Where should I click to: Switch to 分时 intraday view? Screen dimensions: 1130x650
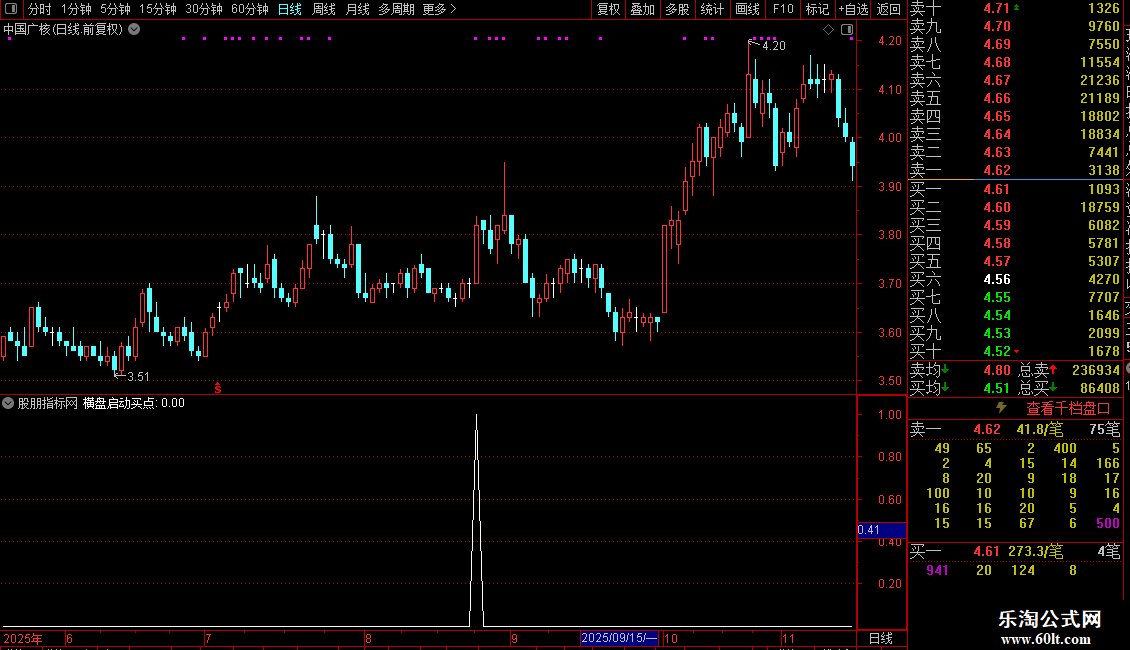click(40, 9)
